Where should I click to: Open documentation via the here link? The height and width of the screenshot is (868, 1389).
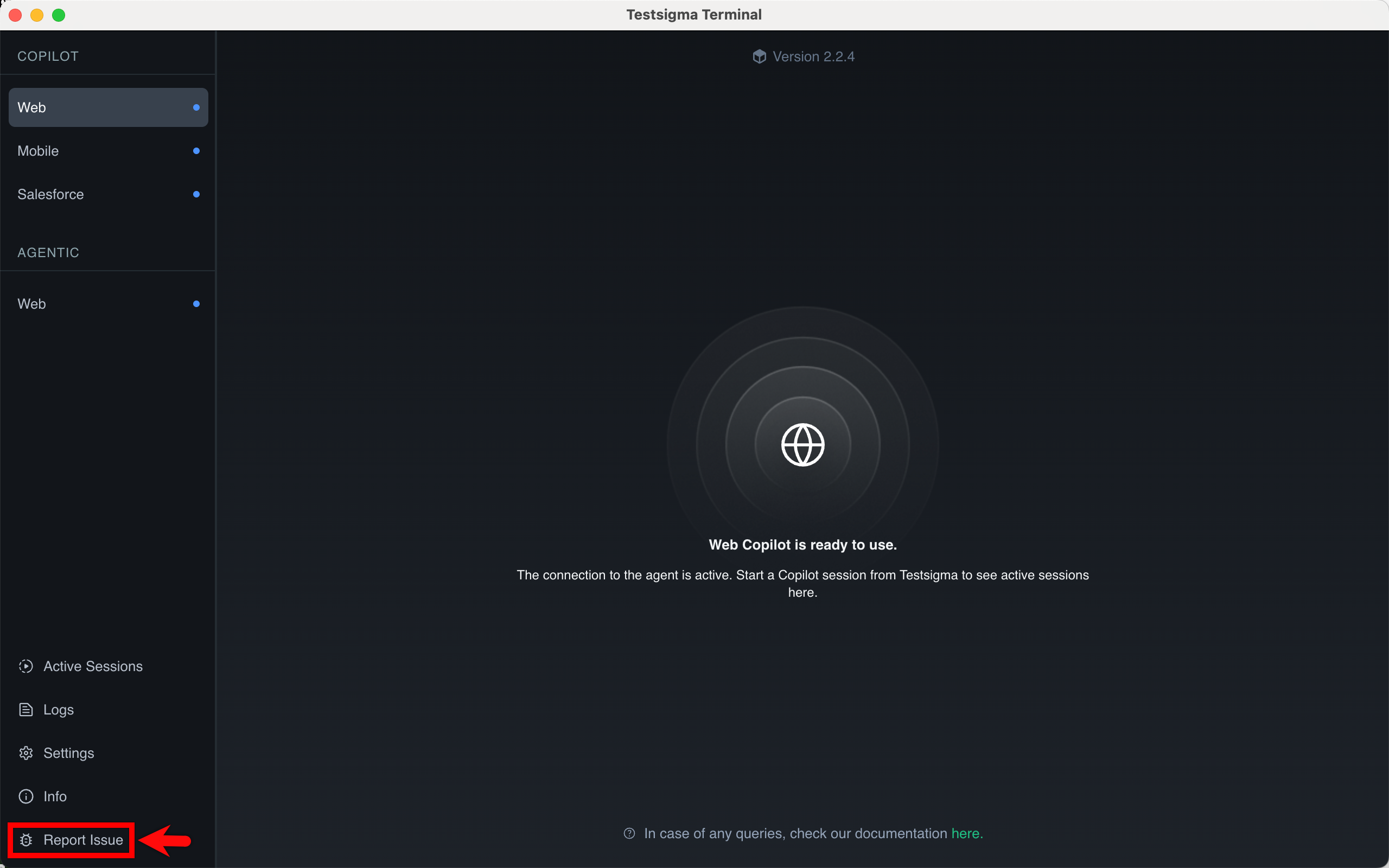coord(966,833)
